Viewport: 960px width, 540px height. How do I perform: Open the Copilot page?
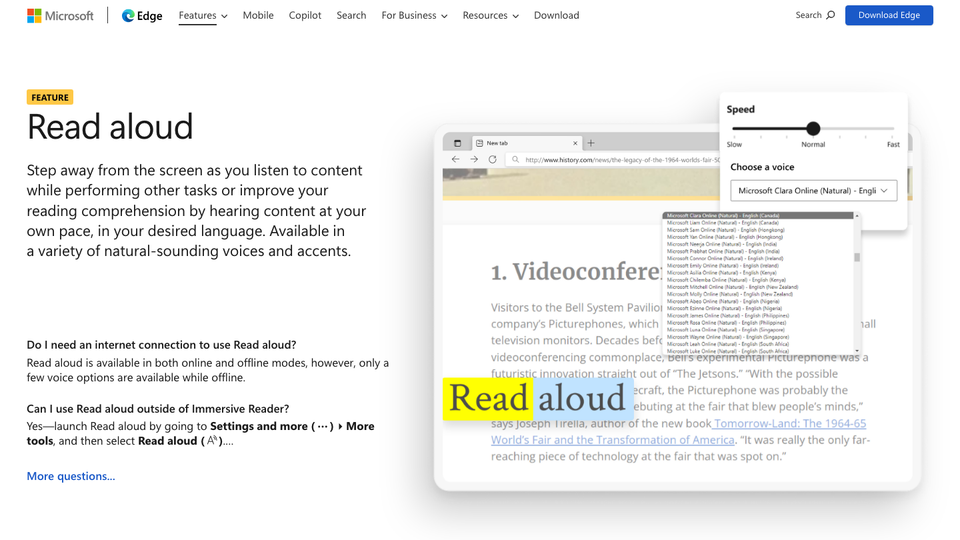(305, 15)
